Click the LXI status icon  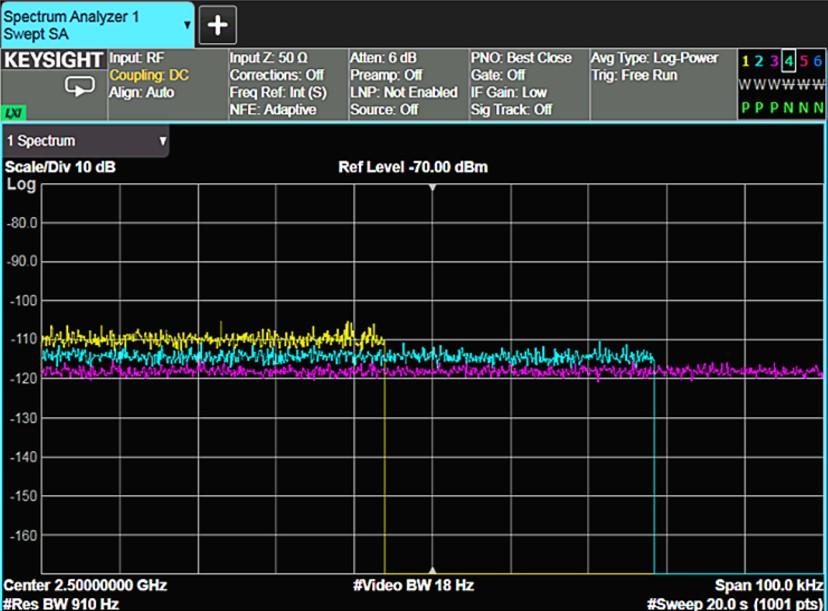click(x=14, y=112)
